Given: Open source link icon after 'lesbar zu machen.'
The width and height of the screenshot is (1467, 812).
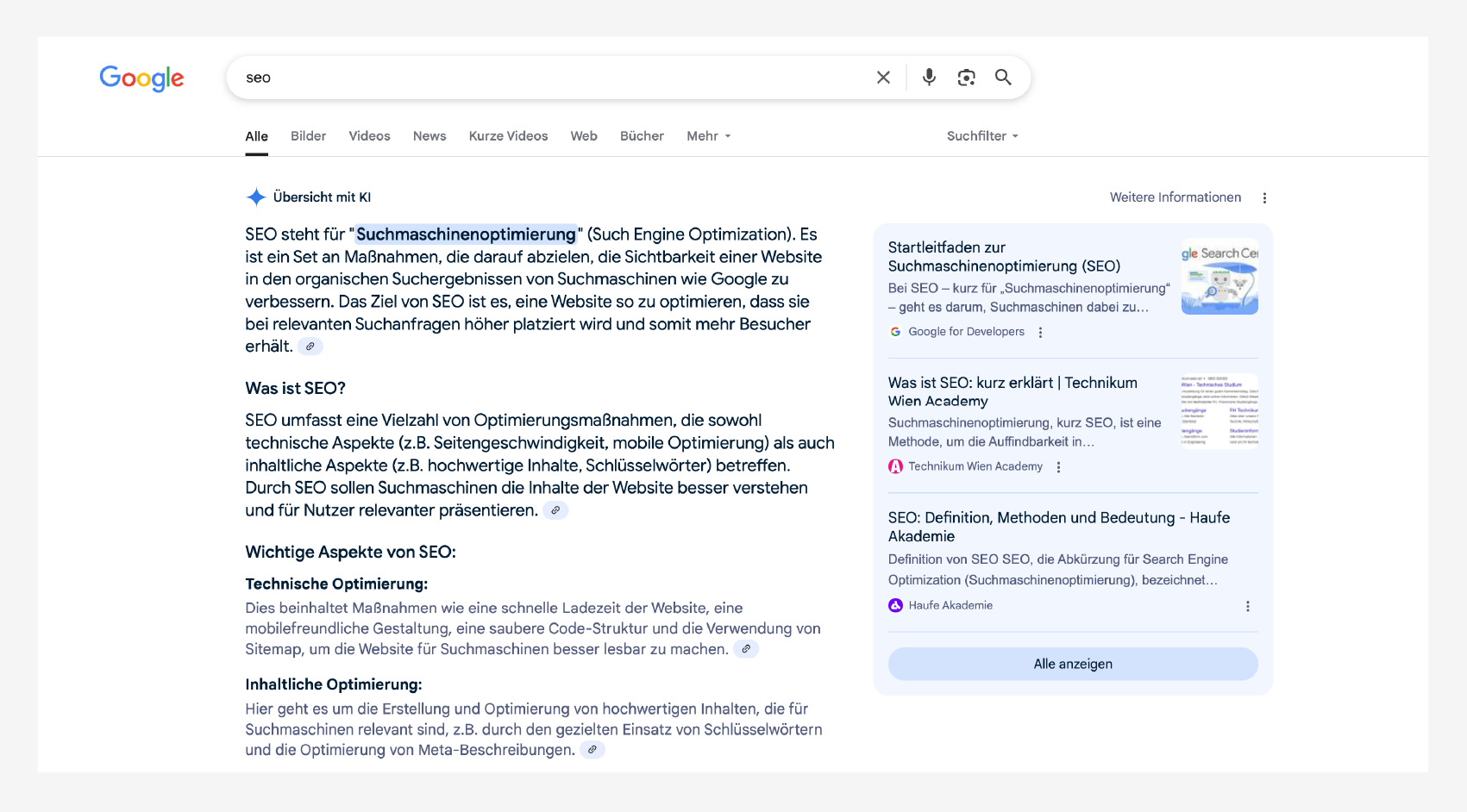Looking at the screenshot, I should (746, 649).
